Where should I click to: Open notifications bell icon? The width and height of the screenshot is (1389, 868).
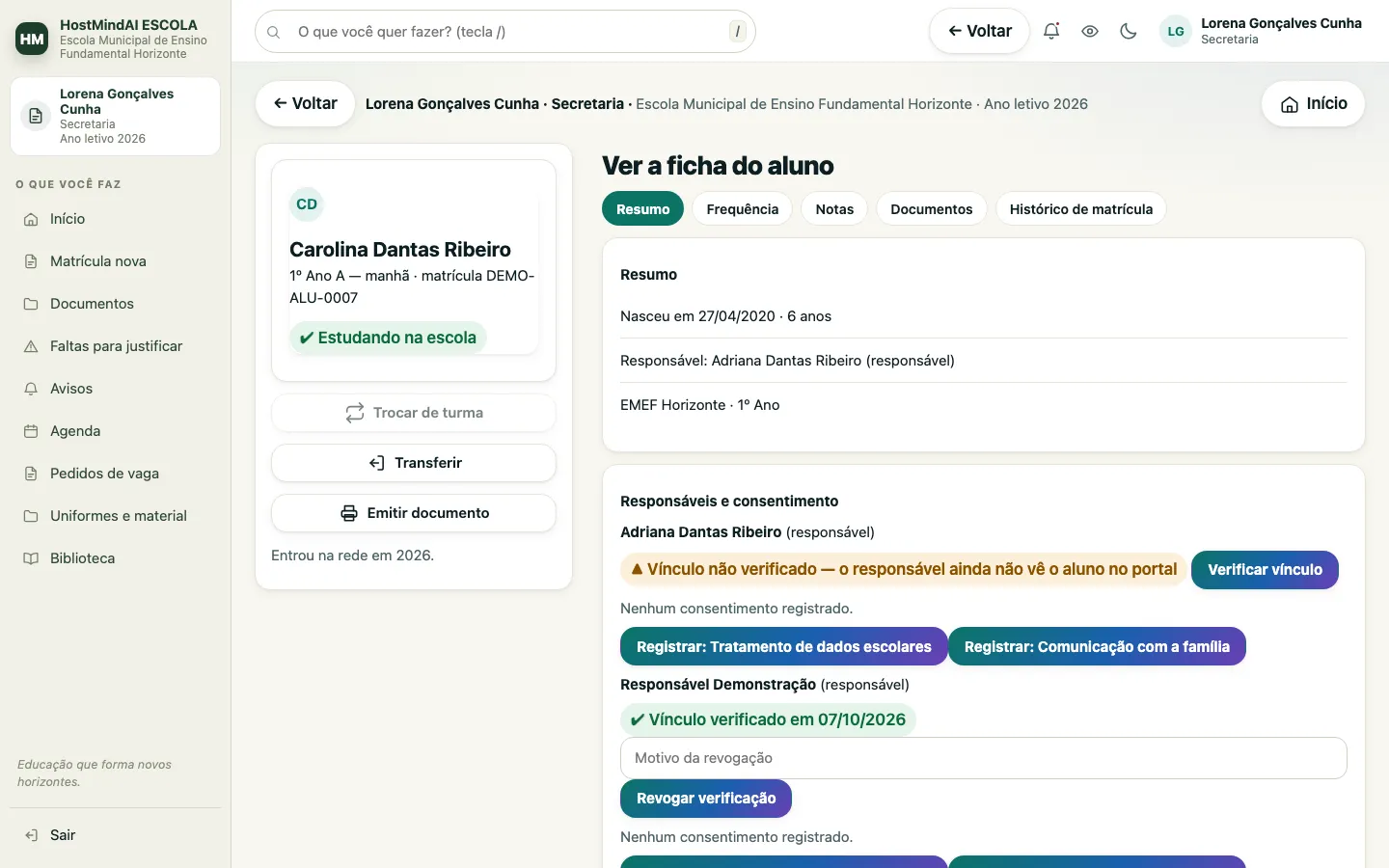1051,31
